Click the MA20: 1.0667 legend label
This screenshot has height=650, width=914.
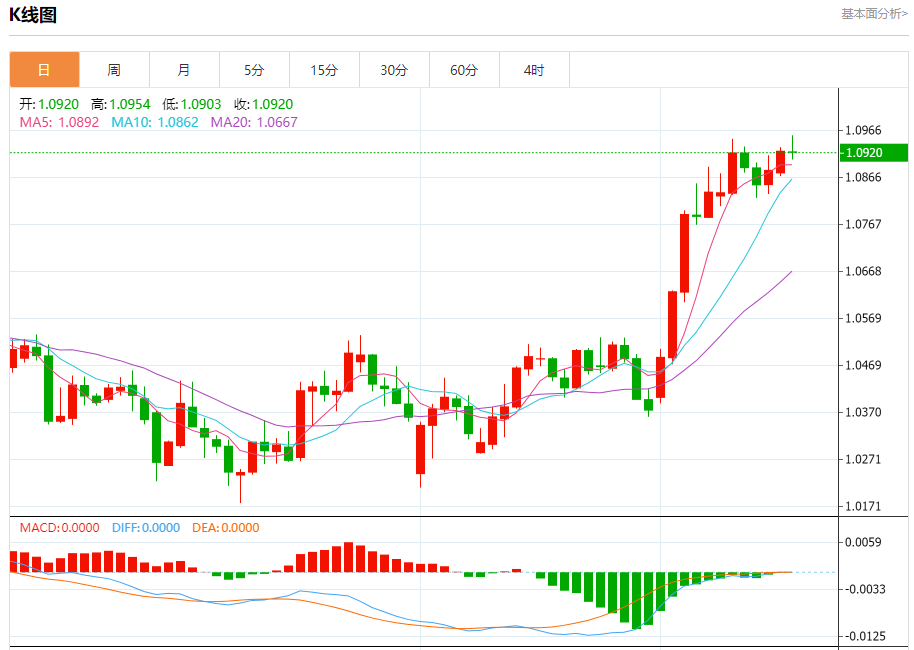[x=254, y=122]
